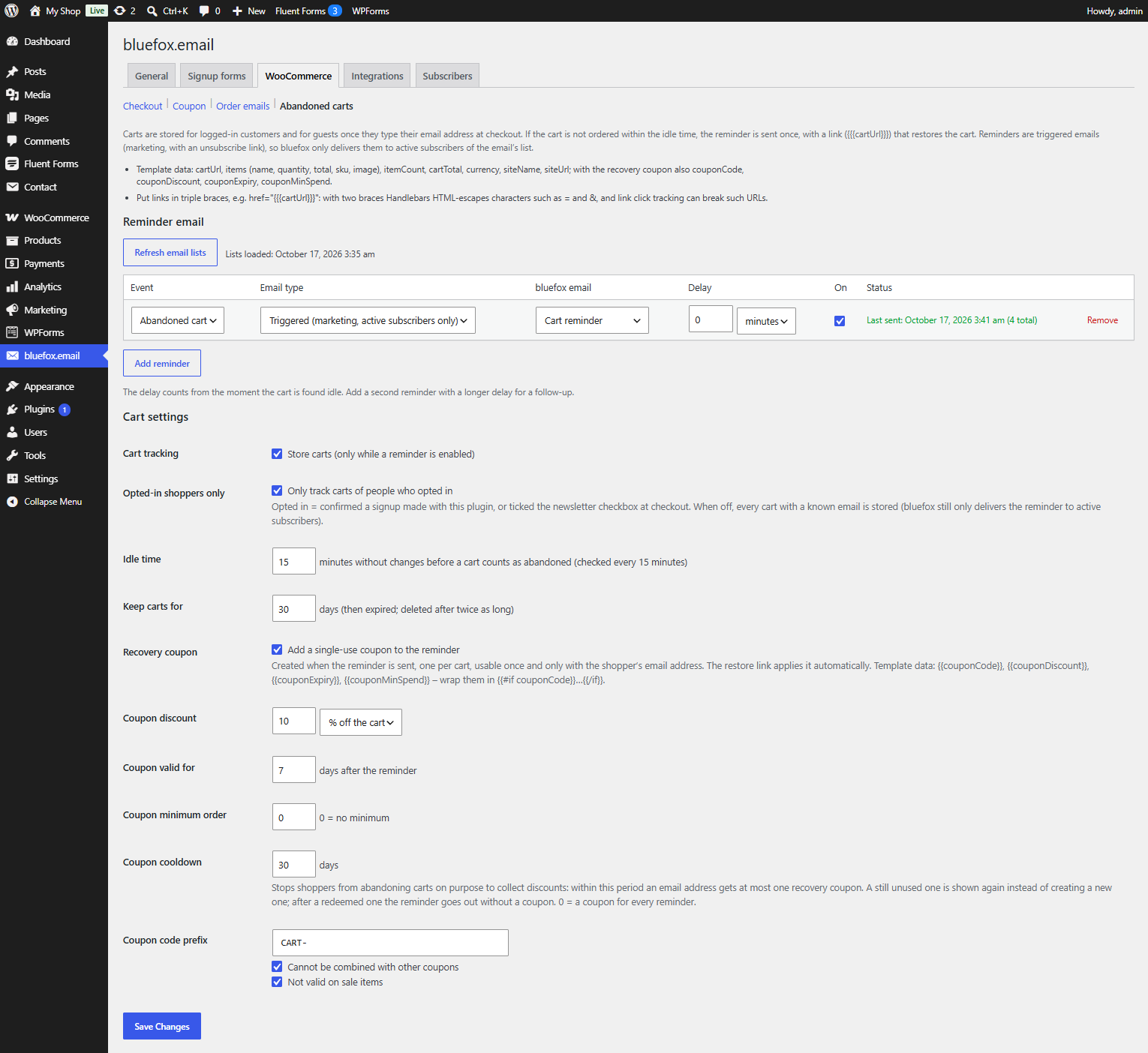Open WooCommerce sidebar icon
1148x1053 pixels.
12,217
